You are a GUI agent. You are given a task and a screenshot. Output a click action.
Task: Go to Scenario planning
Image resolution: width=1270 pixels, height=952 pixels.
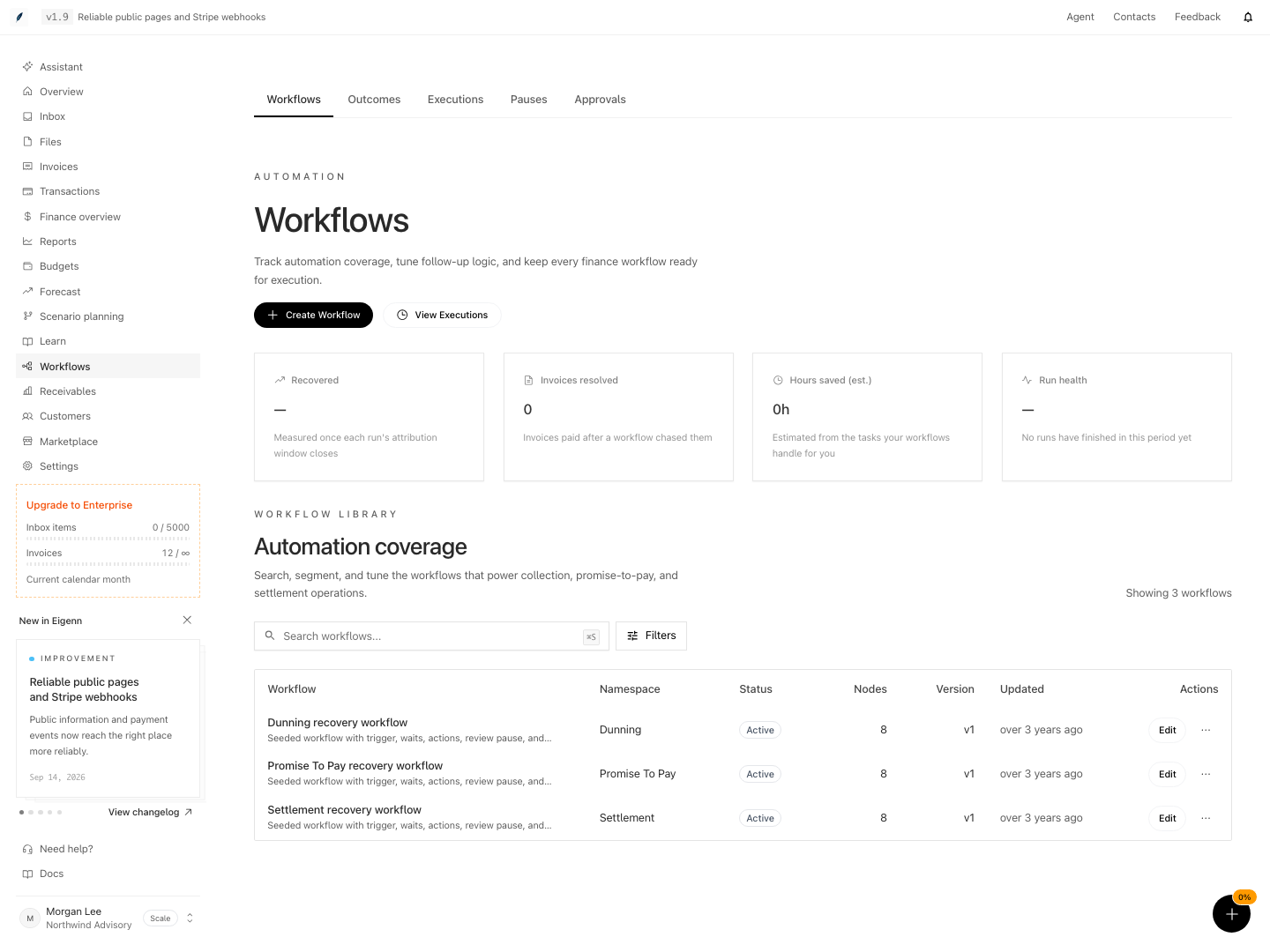click(x=108, y=316)
